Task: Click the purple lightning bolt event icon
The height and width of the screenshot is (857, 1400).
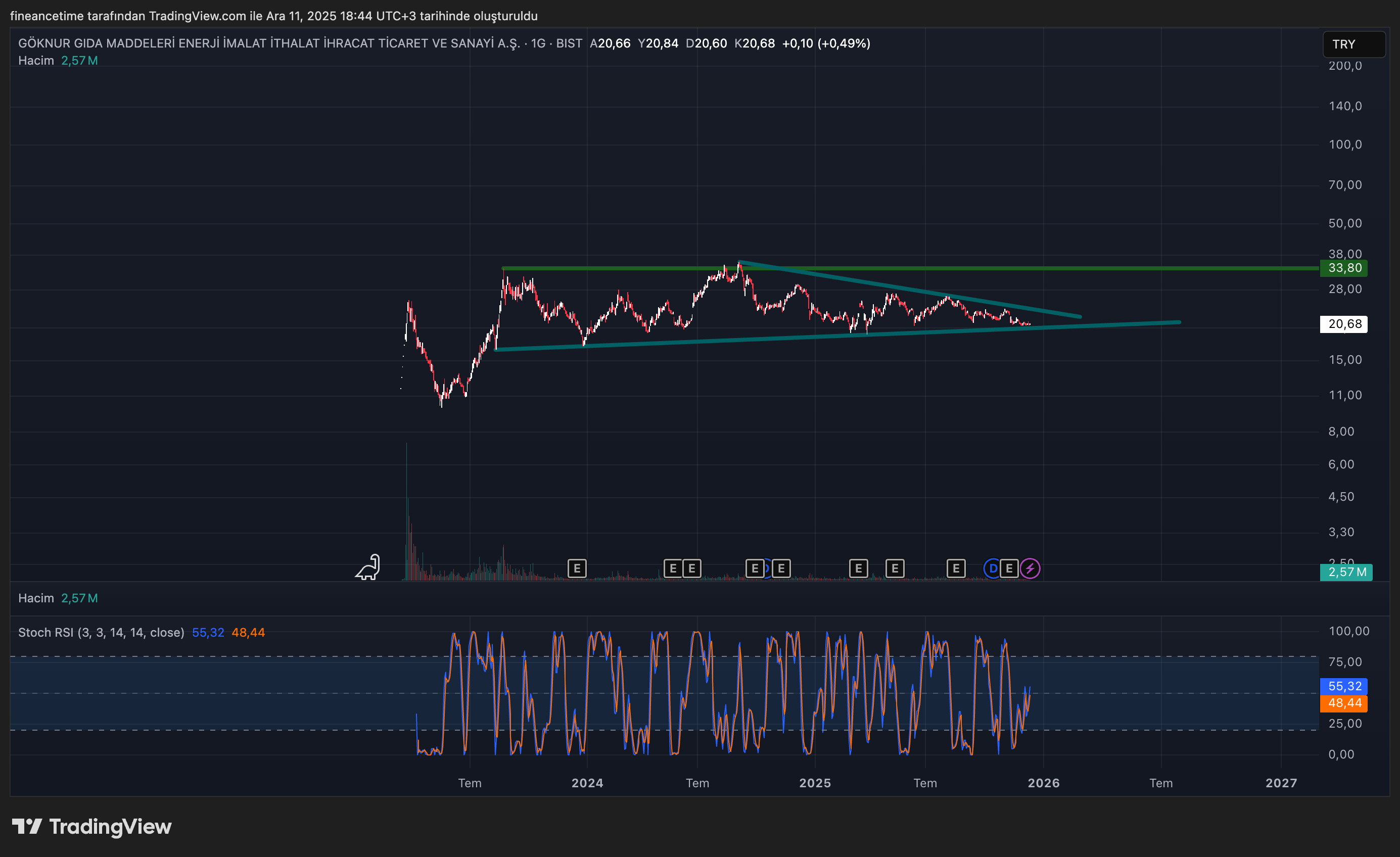Action: 1030,568
